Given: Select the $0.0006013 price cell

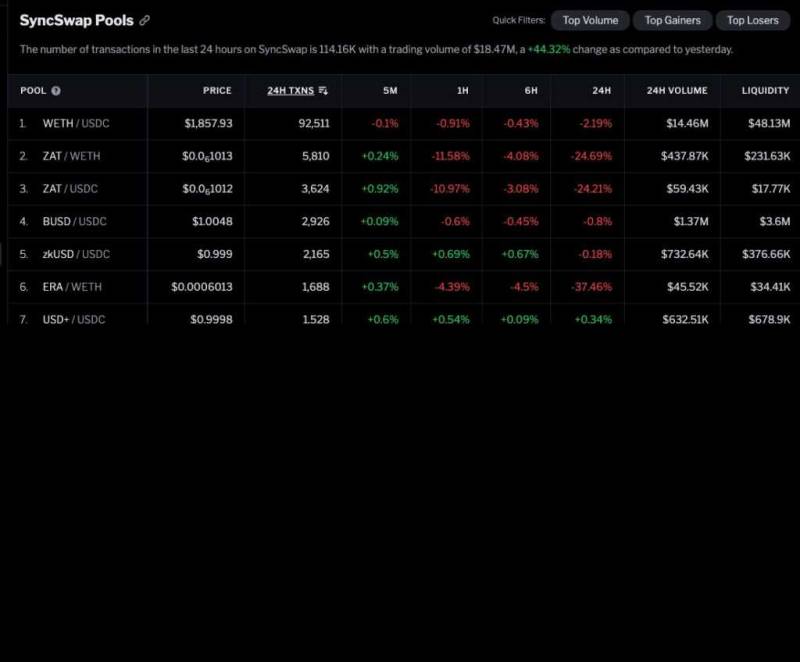Looking at the screenshot, I should [x=202, y=287].
